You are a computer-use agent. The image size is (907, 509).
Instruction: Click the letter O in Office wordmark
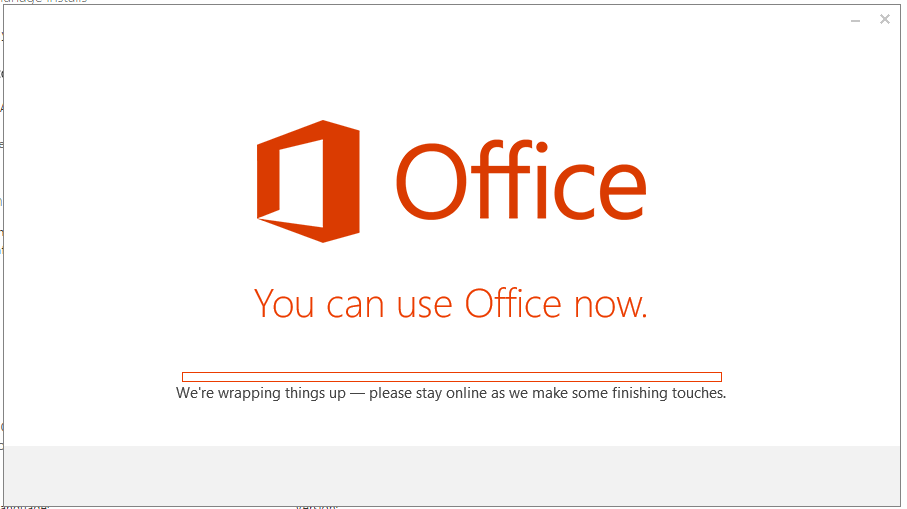point(431,183)
